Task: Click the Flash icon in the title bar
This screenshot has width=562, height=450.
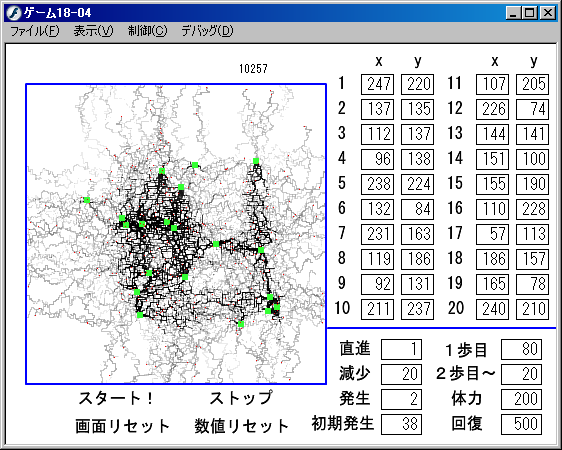Action: 14,13
